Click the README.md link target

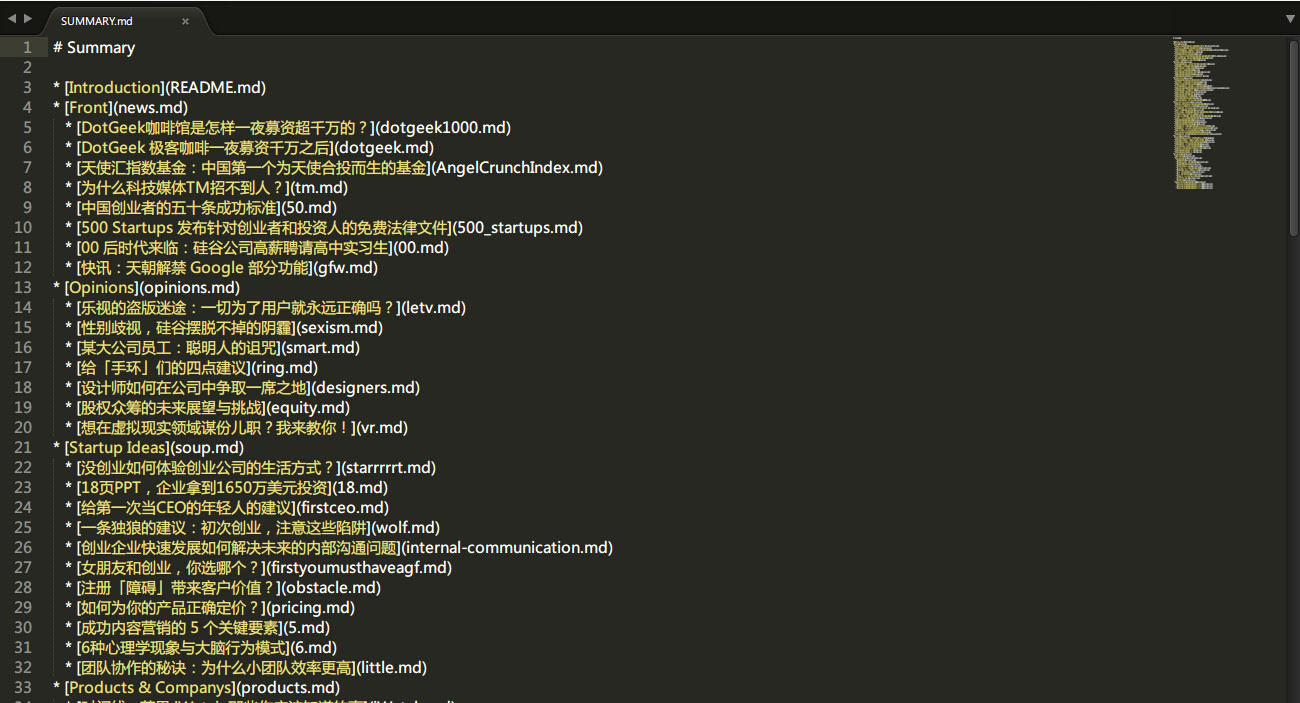click(x=215, y=88)
